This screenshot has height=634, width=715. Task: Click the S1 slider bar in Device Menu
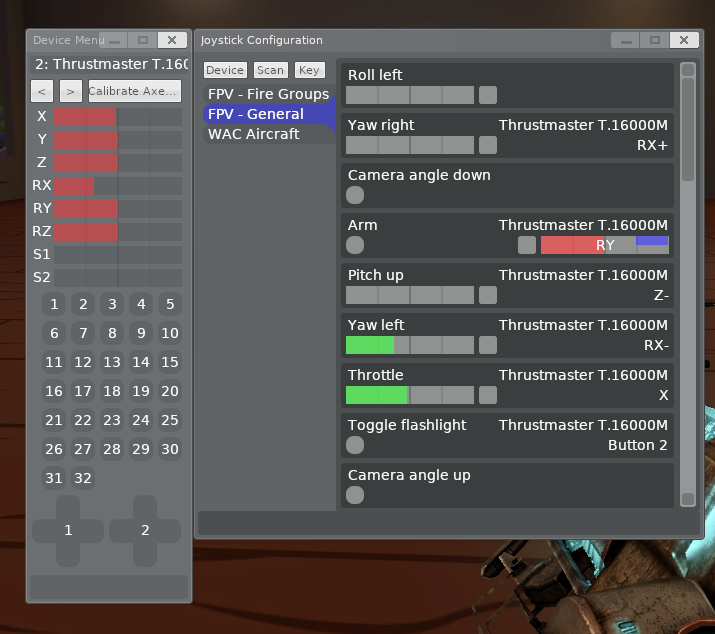point(118,255)
